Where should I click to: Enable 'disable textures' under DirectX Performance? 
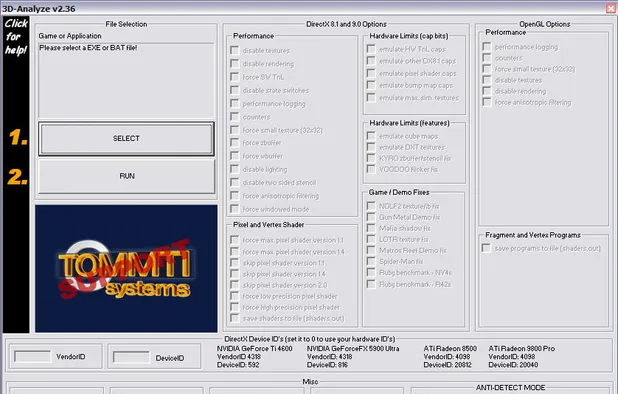[x=235, y=50]
